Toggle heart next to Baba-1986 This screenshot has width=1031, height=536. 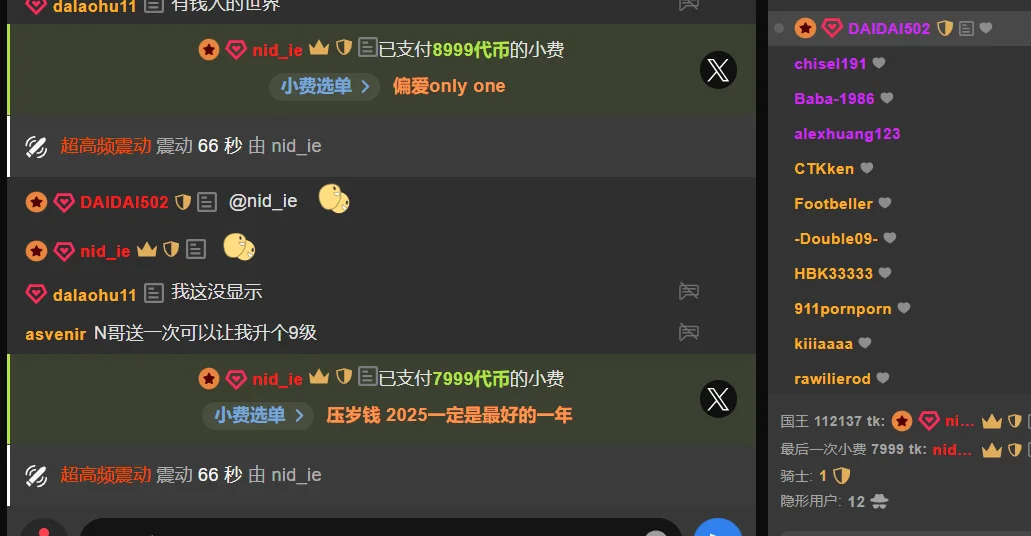tap(886, 98)
